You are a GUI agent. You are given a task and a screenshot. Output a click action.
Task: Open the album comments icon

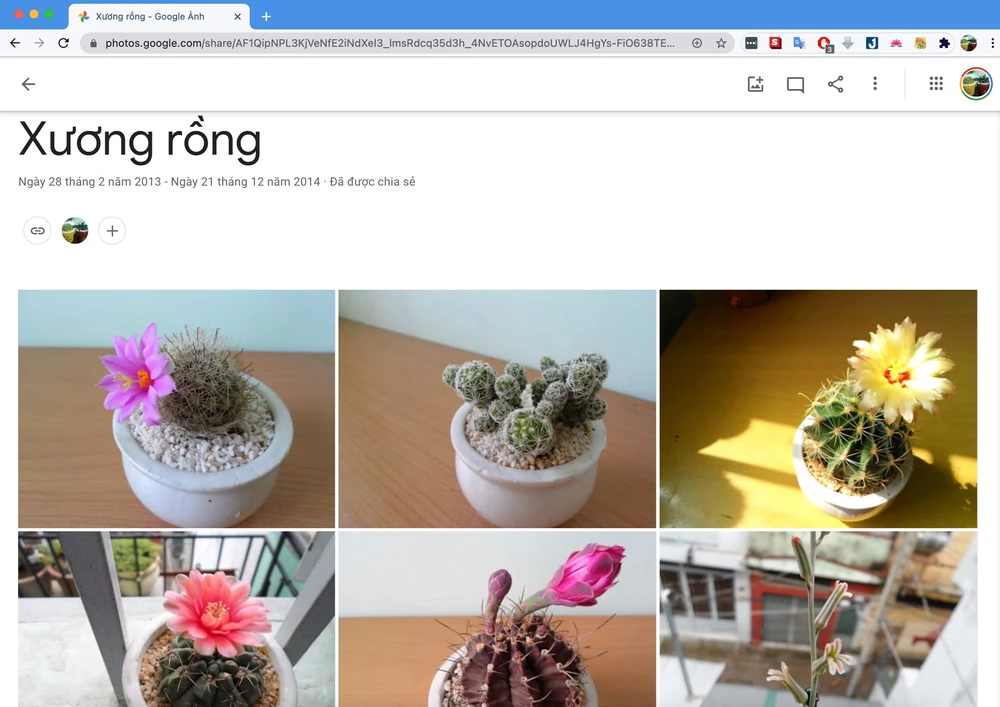tap(795, 84)
